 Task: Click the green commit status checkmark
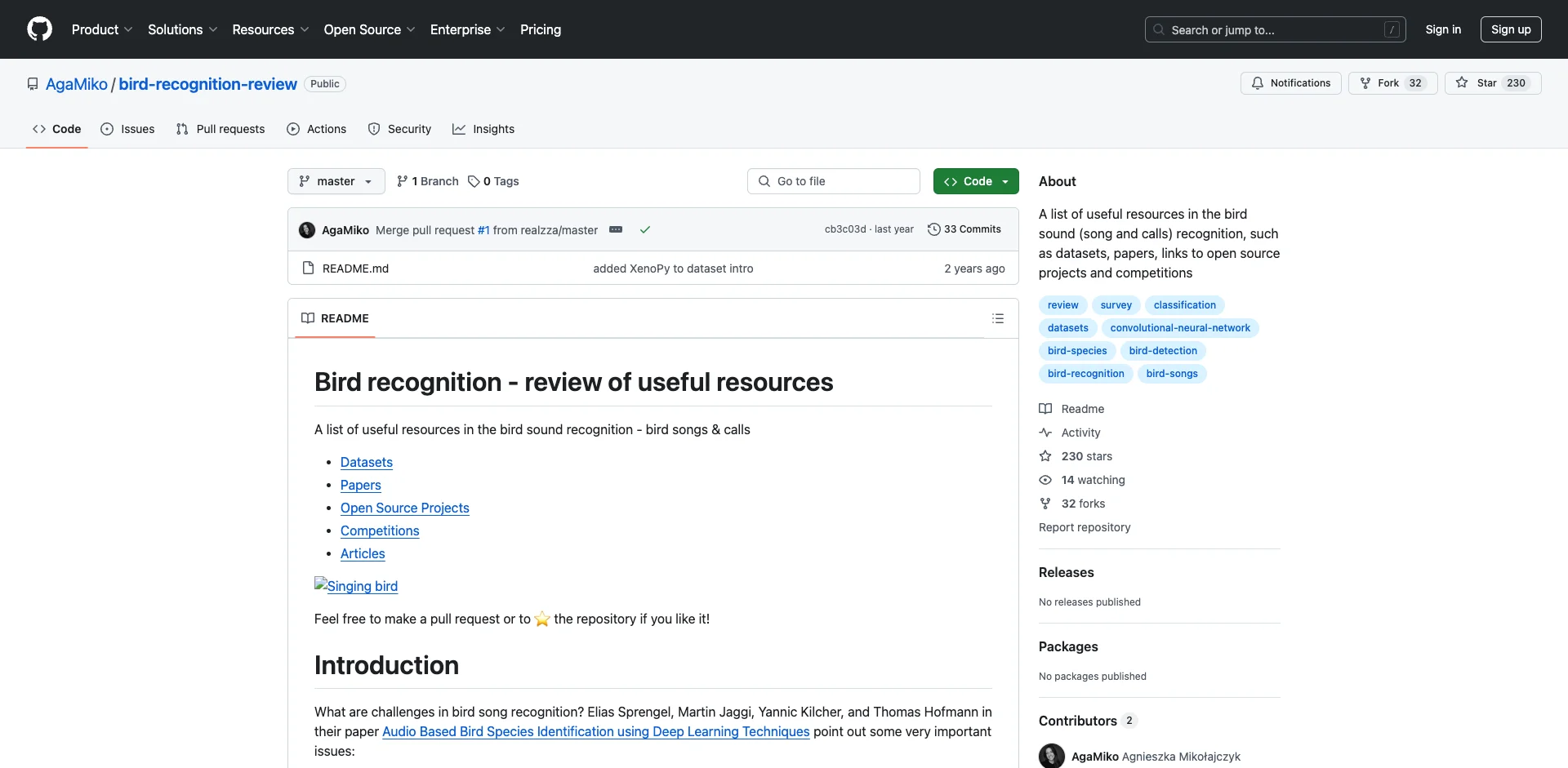click(645, 230)
